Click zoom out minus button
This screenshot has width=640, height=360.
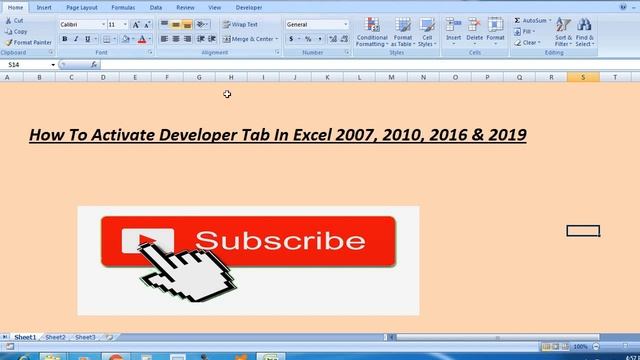coord(596,347)
